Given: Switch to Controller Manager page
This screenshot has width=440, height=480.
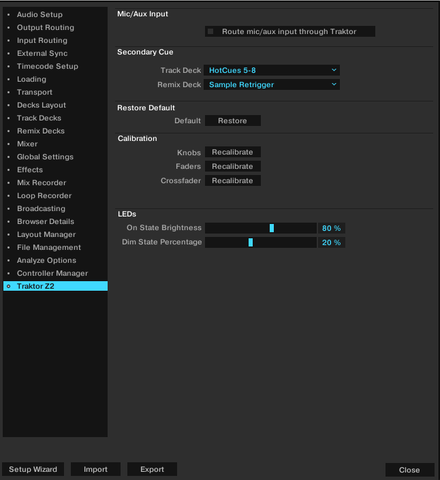Looking at the screenshot, I should [52, 273].
